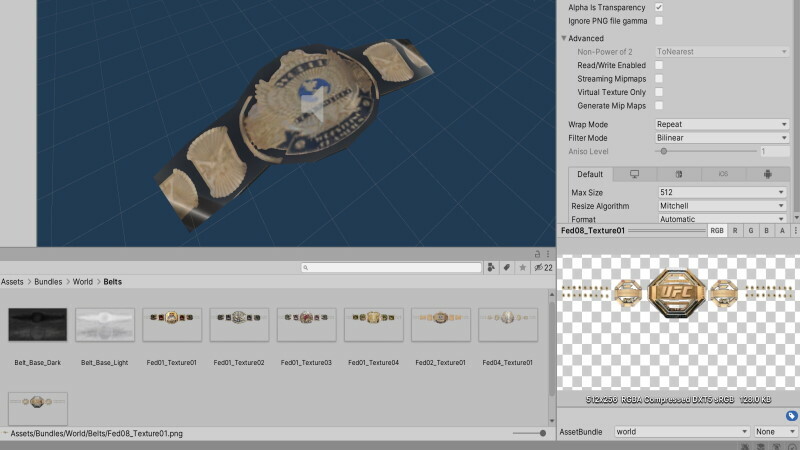The image size is (800, 450).
Task: Enable Ignore PNG file gamma
Action: [659, 20]
